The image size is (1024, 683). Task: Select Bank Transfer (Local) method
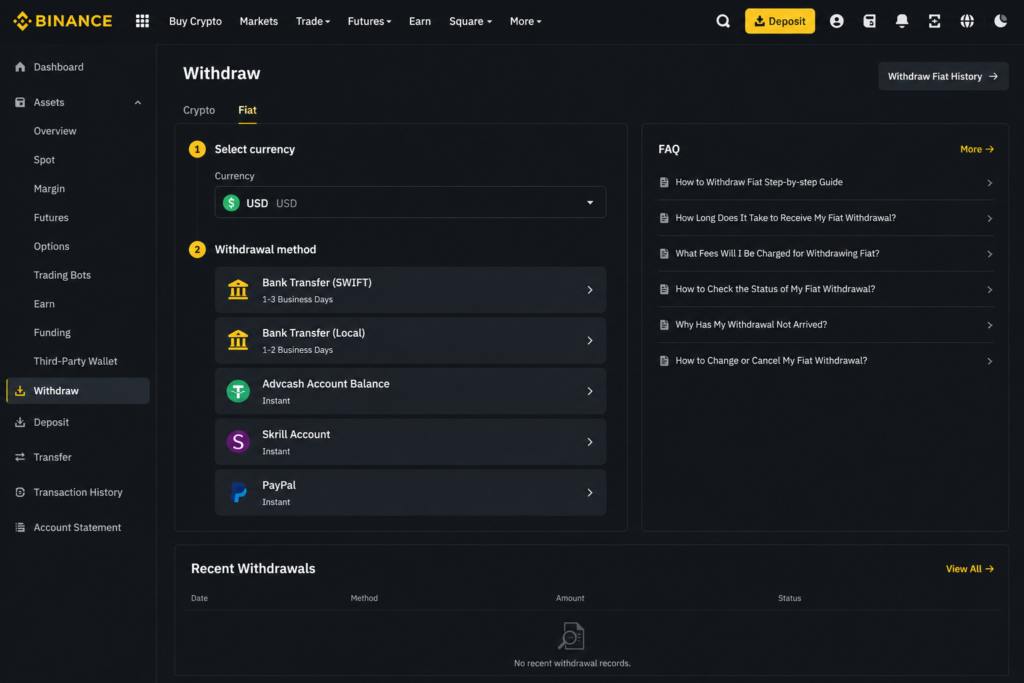coord(410,340)
